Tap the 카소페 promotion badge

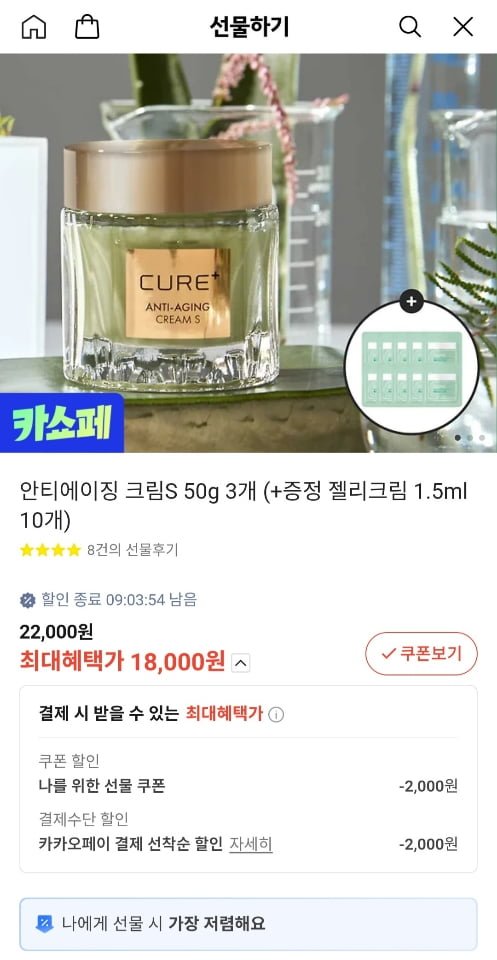62,422
